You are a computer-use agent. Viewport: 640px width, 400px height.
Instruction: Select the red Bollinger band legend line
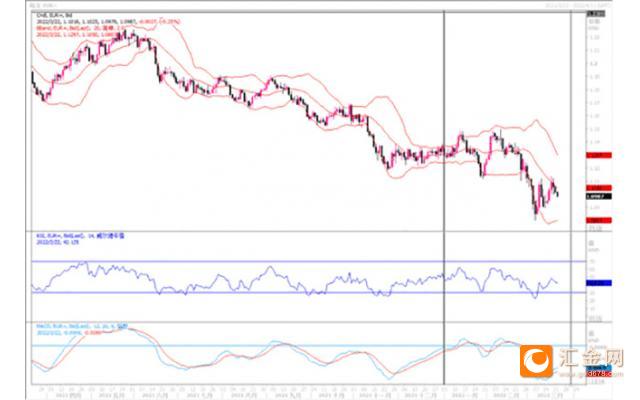80,28
